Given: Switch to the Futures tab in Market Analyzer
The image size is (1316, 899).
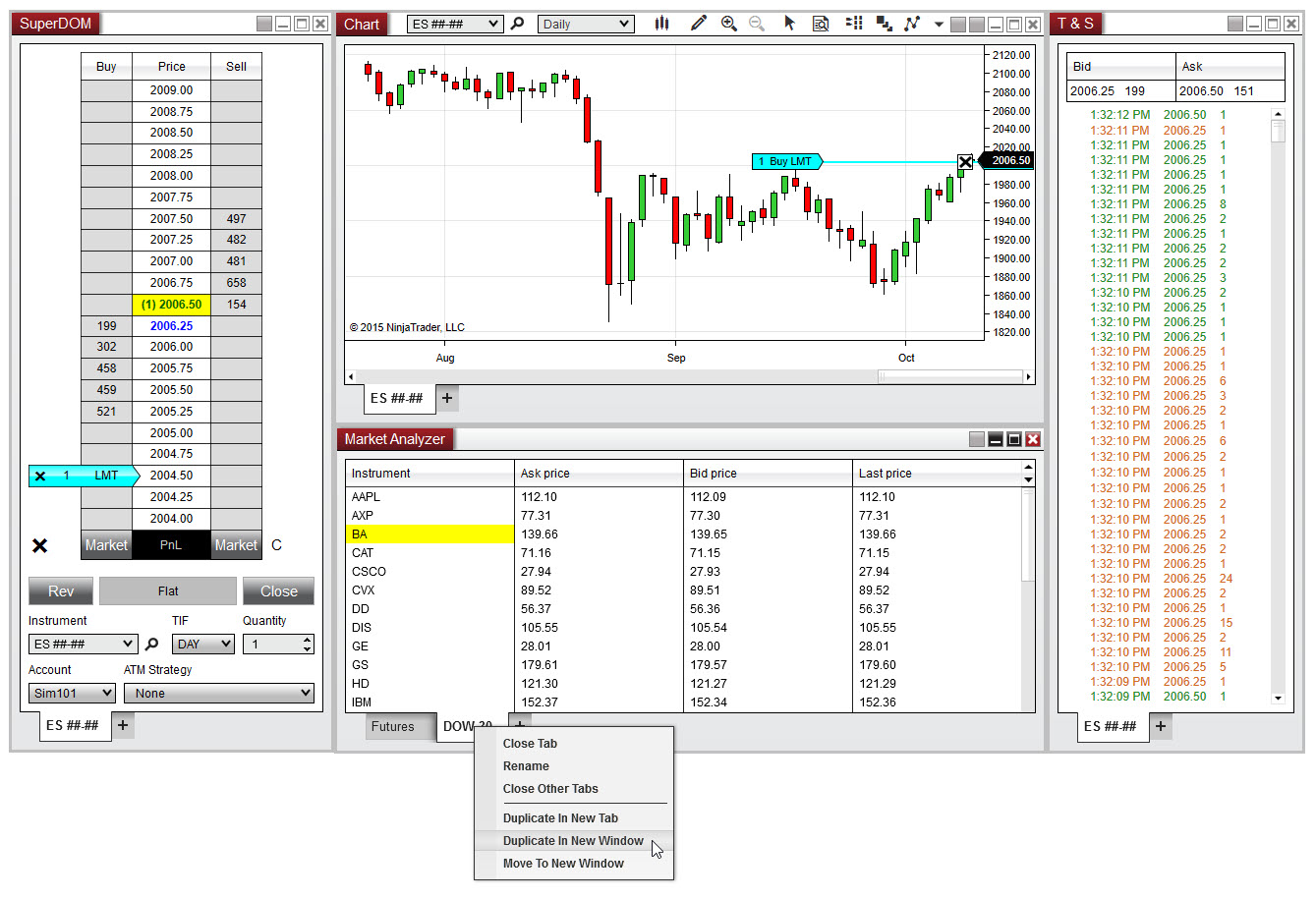Looking at the screenshot, I should [392, 727].
